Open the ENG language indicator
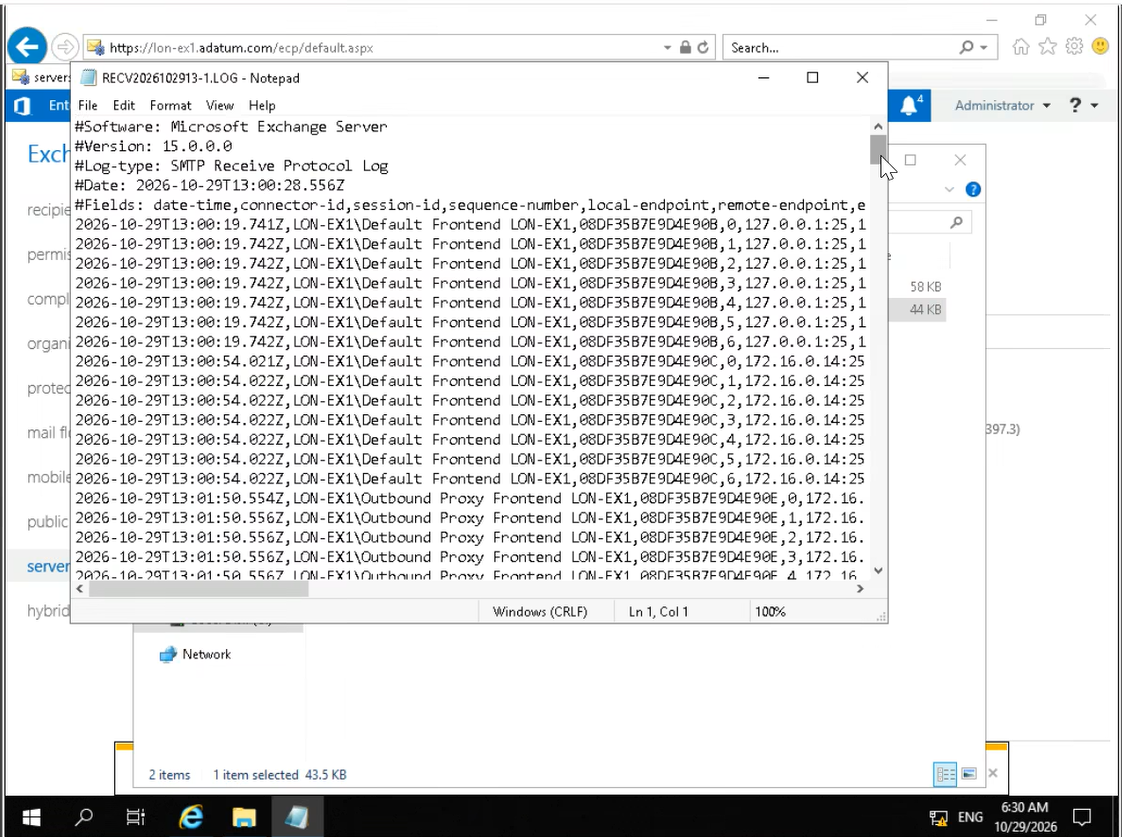Screen dimensions: 1122x837 [970, 817]
